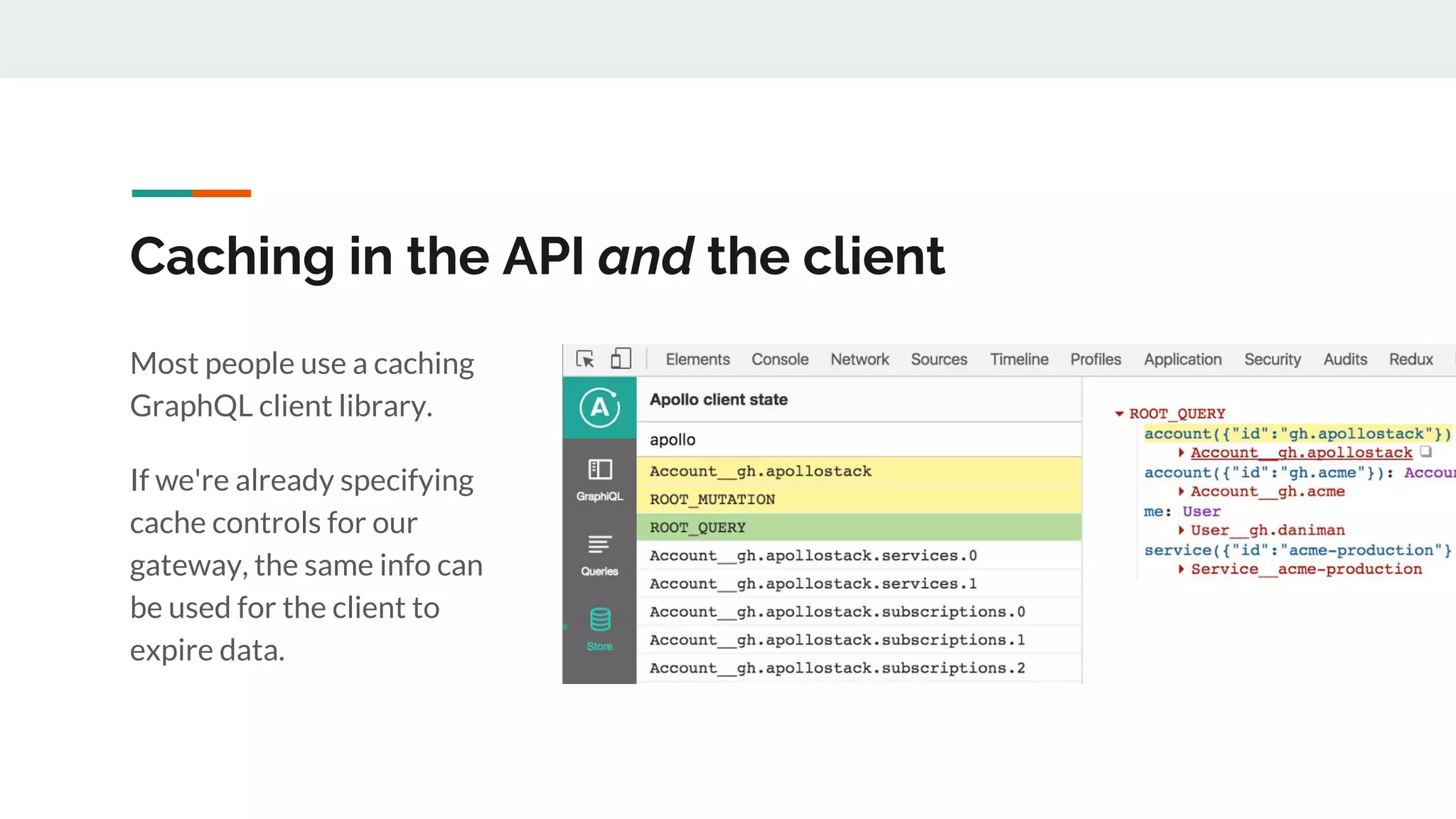Switch to the Security tab
The width and height of the screenshot is (1456, 819).
click(1272, 359)
